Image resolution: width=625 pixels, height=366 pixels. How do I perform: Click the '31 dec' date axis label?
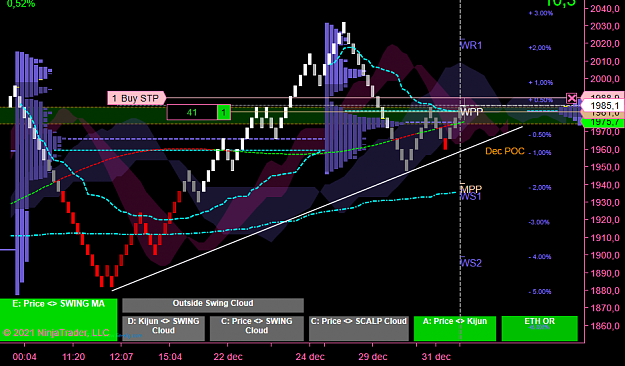click(436, 356)
